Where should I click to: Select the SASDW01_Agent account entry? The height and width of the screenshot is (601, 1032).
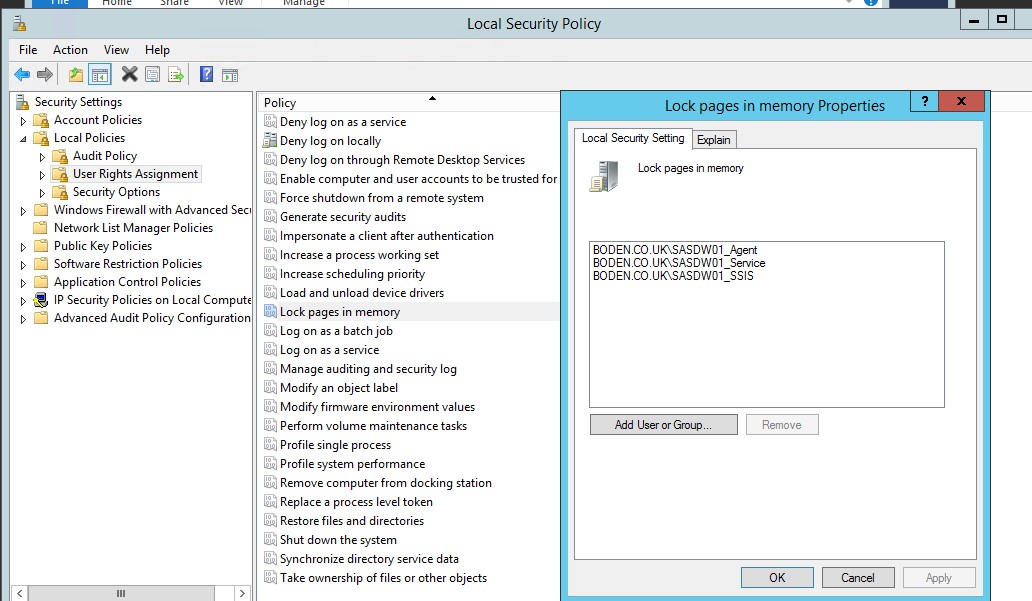[x=675, y=249]
